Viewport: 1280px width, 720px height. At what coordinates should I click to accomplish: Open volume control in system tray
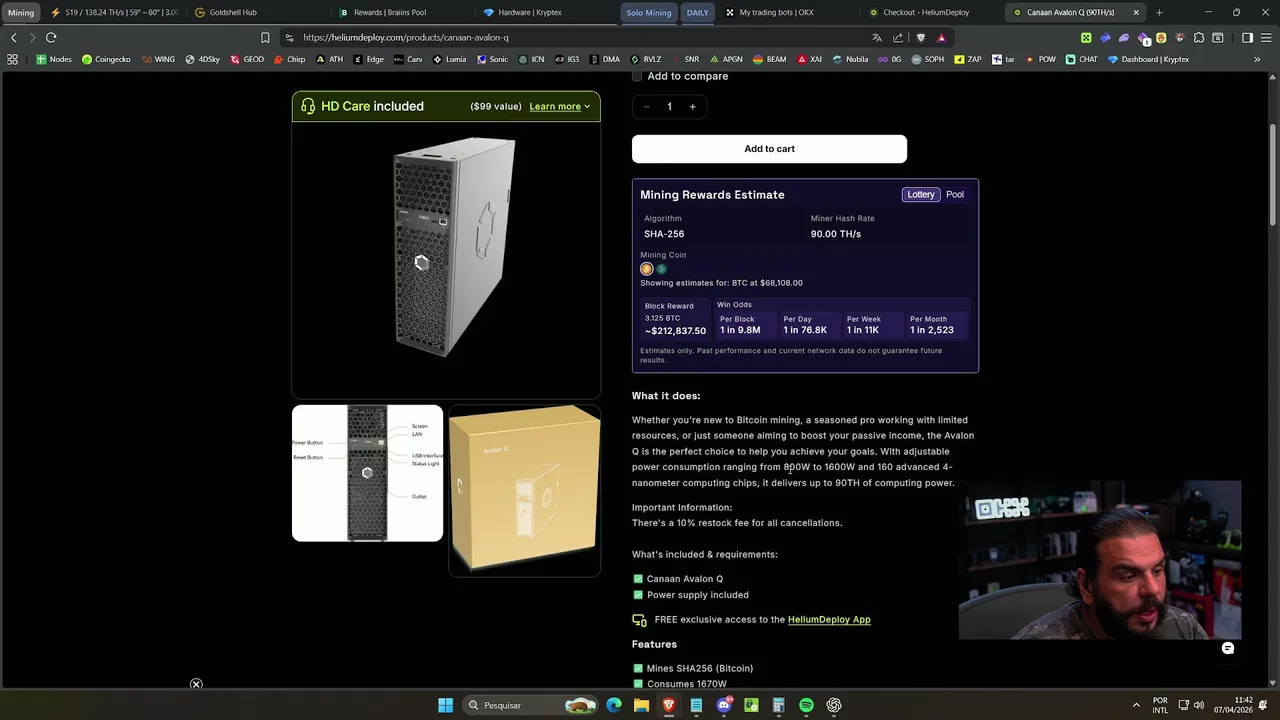(1199, 705)
